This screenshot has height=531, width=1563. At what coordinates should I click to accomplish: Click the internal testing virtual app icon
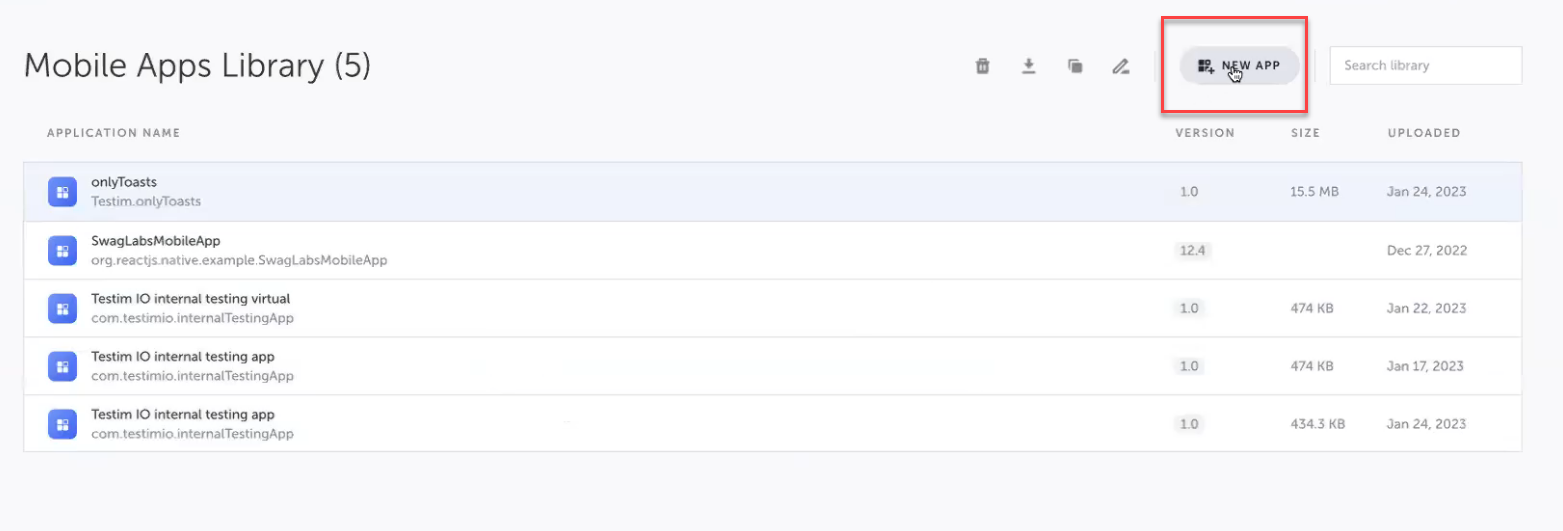tap(62, 308)
